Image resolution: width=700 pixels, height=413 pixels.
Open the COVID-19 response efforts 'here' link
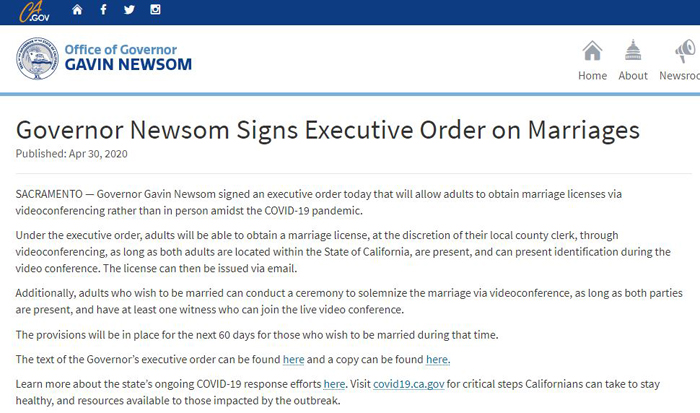coord(334,384)
